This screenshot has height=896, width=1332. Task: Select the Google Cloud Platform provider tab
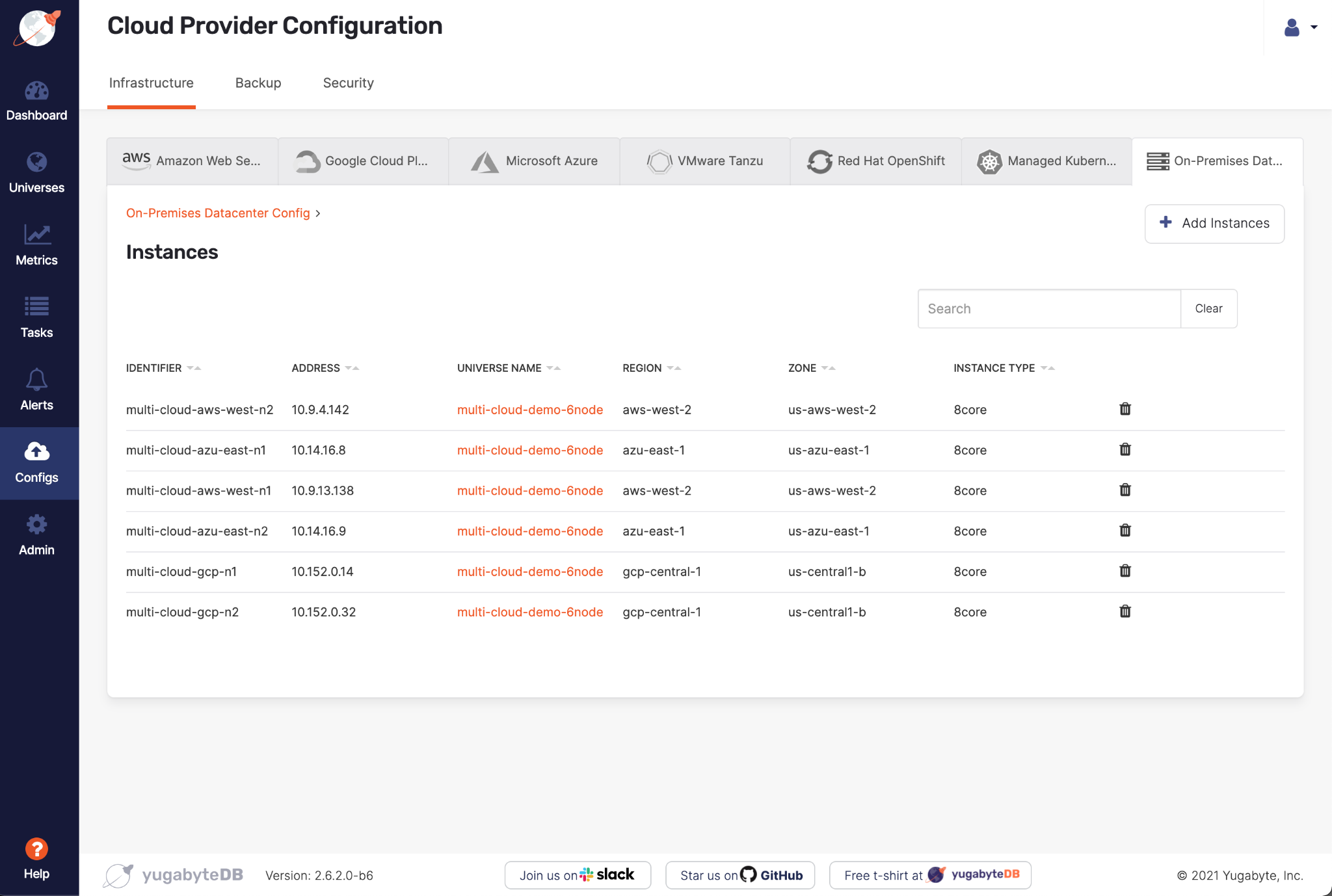363,161
